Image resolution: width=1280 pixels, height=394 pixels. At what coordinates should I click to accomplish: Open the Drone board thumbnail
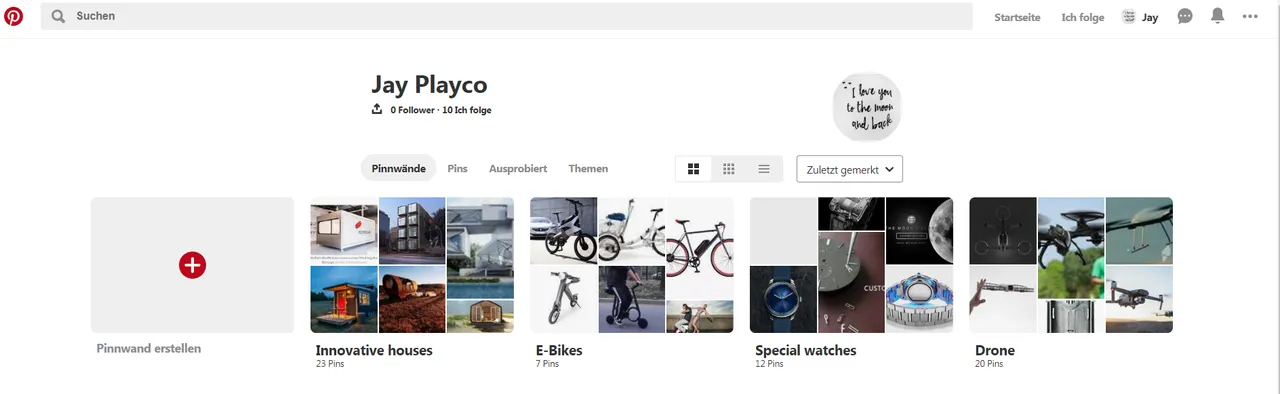click(1071, 265)
